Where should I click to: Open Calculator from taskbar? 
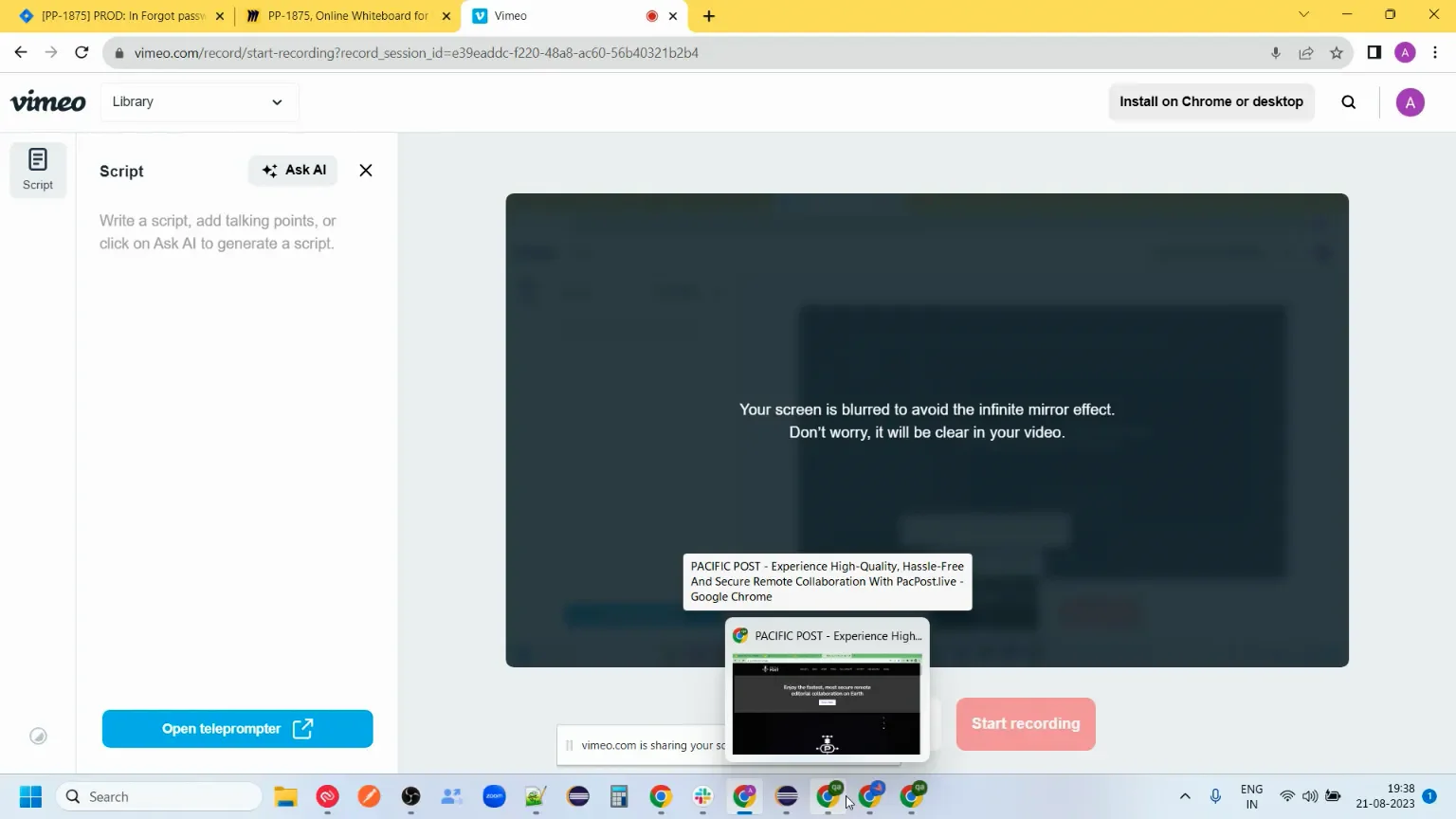point(619,797)
